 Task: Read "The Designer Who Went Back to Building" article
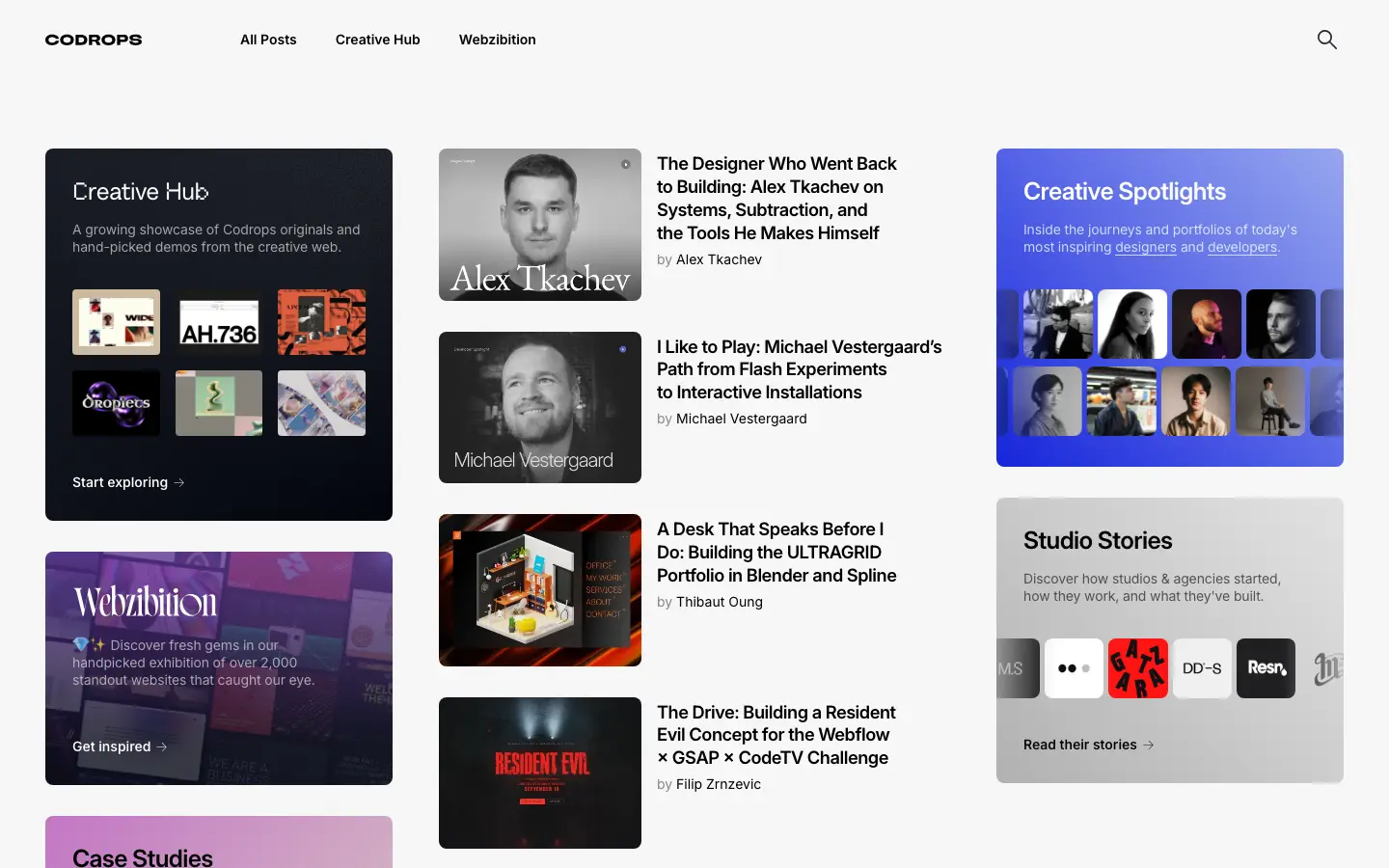click(776, 199)
